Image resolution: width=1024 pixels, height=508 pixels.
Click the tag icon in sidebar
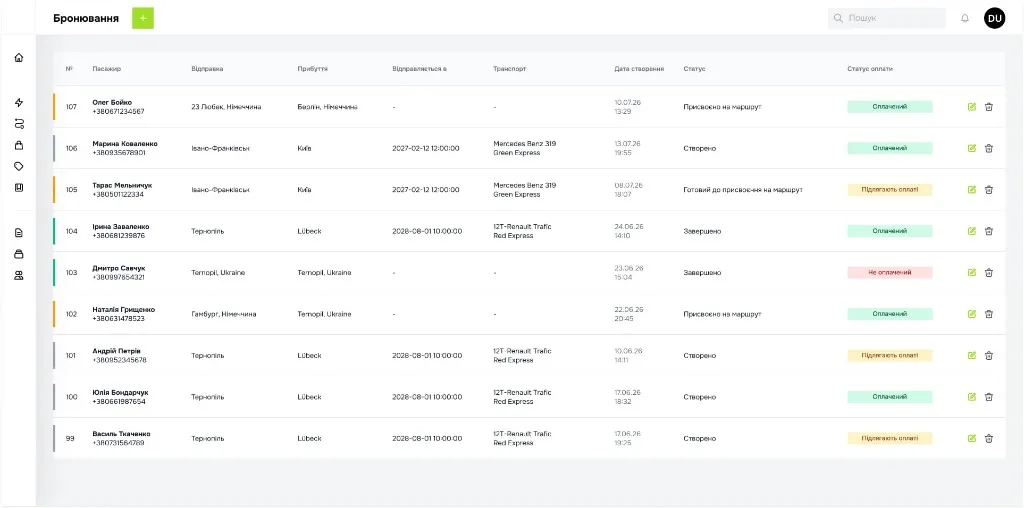tap(19, 167)
